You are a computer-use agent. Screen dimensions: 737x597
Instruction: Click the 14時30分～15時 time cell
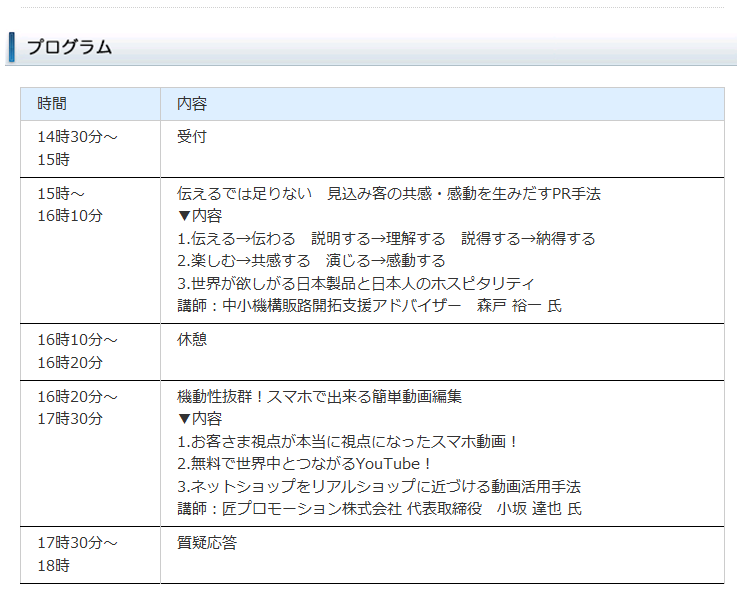90,149
